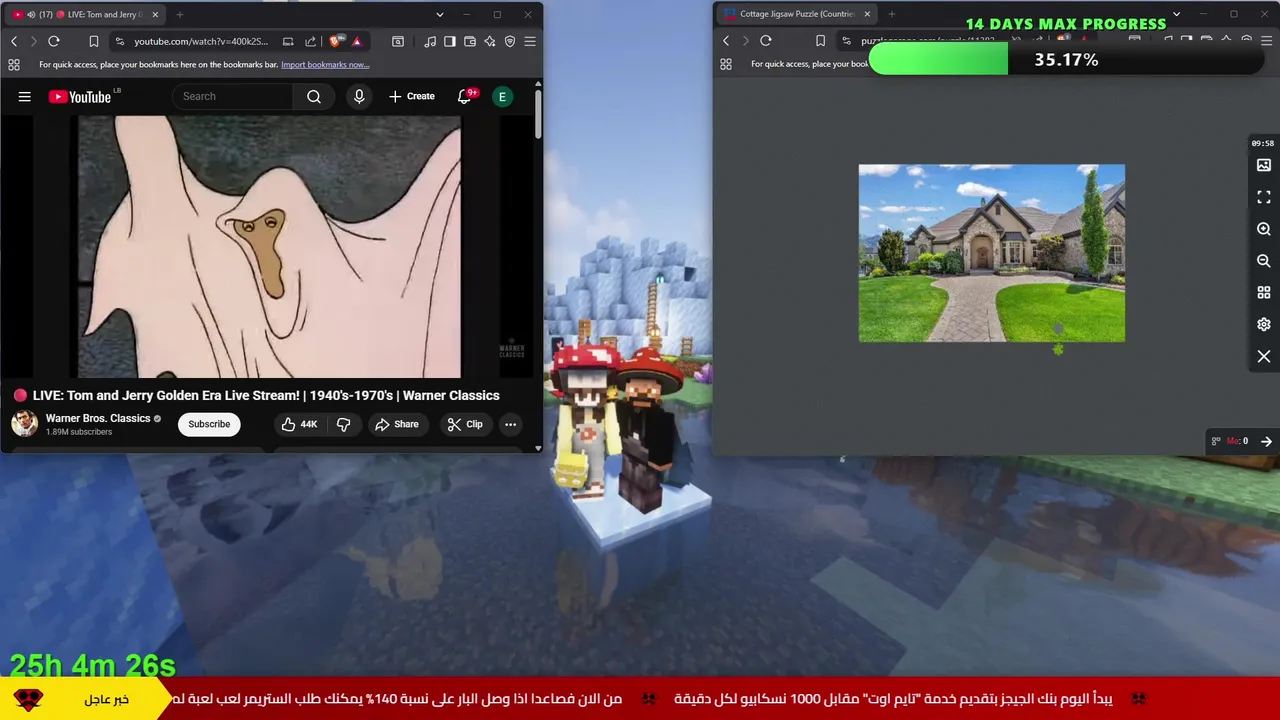Close the Cottage Jigsaw Puzzle tab
The width and height of the screenshot is (1280, 720).
click(x=867, y=14)
